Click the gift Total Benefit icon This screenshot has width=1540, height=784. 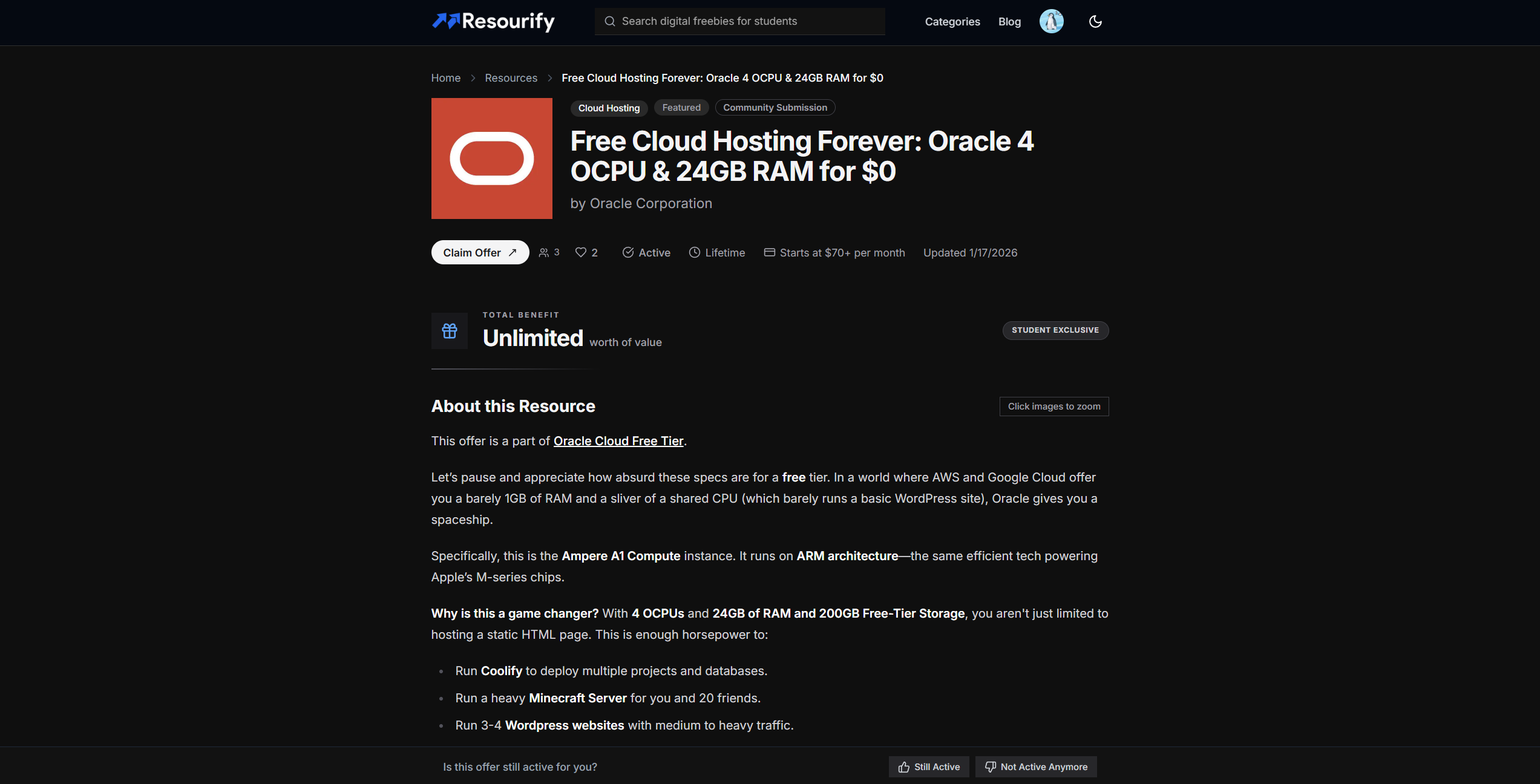pyautogui.click(x=449, y=331)
